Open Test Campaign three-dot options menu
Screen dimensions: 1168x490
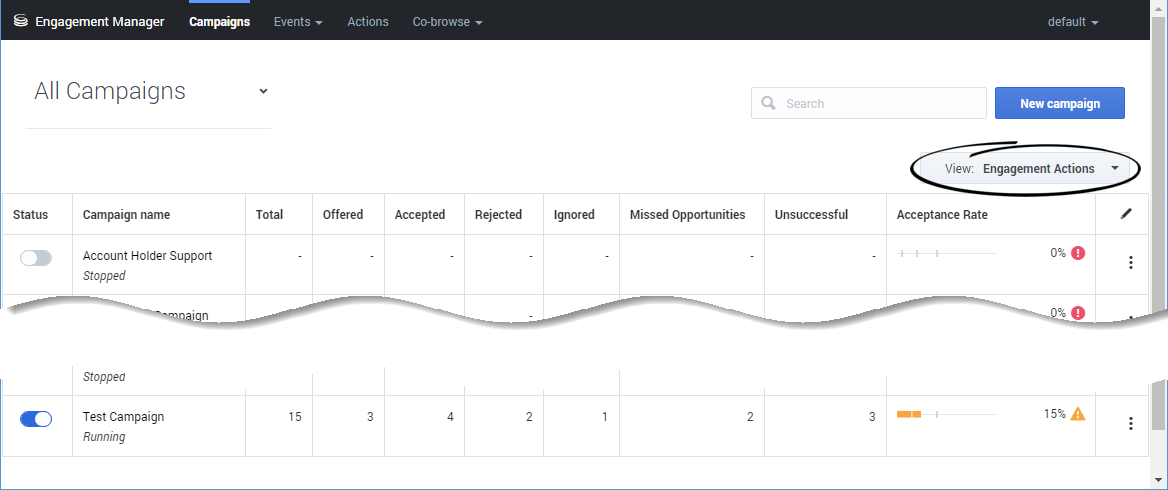[1130, 424]
